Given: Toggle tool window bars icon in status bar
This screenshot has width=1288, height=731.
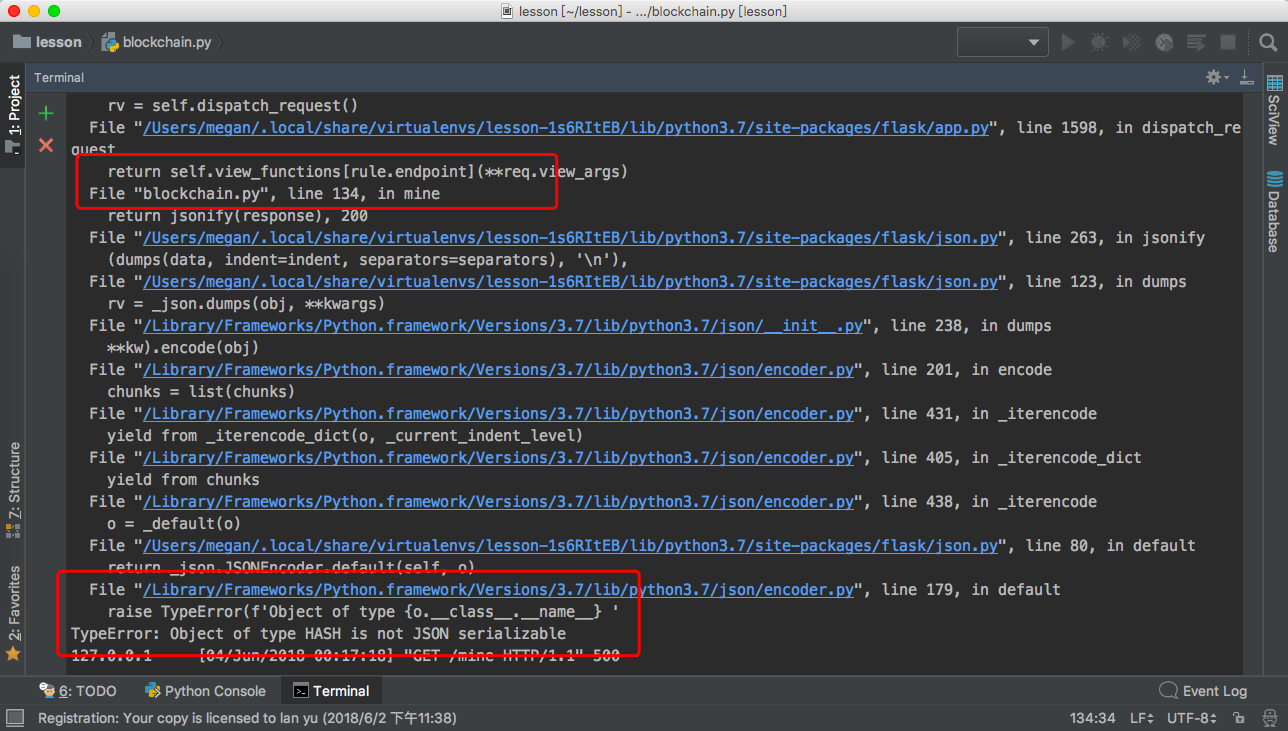Looking at the screenshot, I should click(15, 717).
